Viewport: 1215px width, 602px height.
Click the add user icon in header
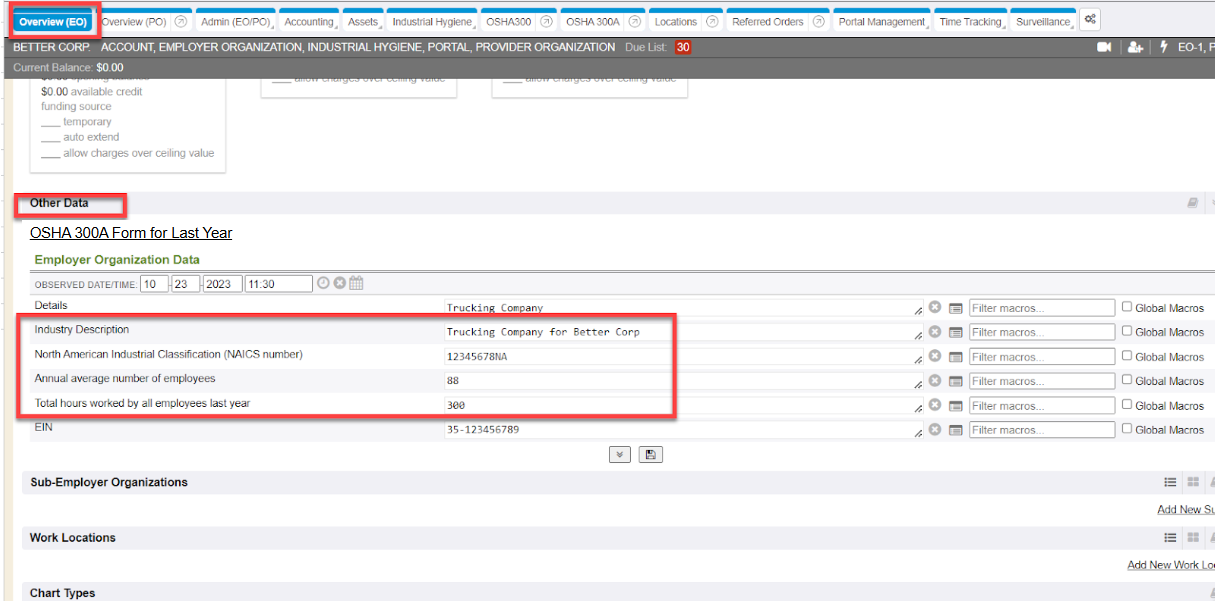click(1134, 47)
